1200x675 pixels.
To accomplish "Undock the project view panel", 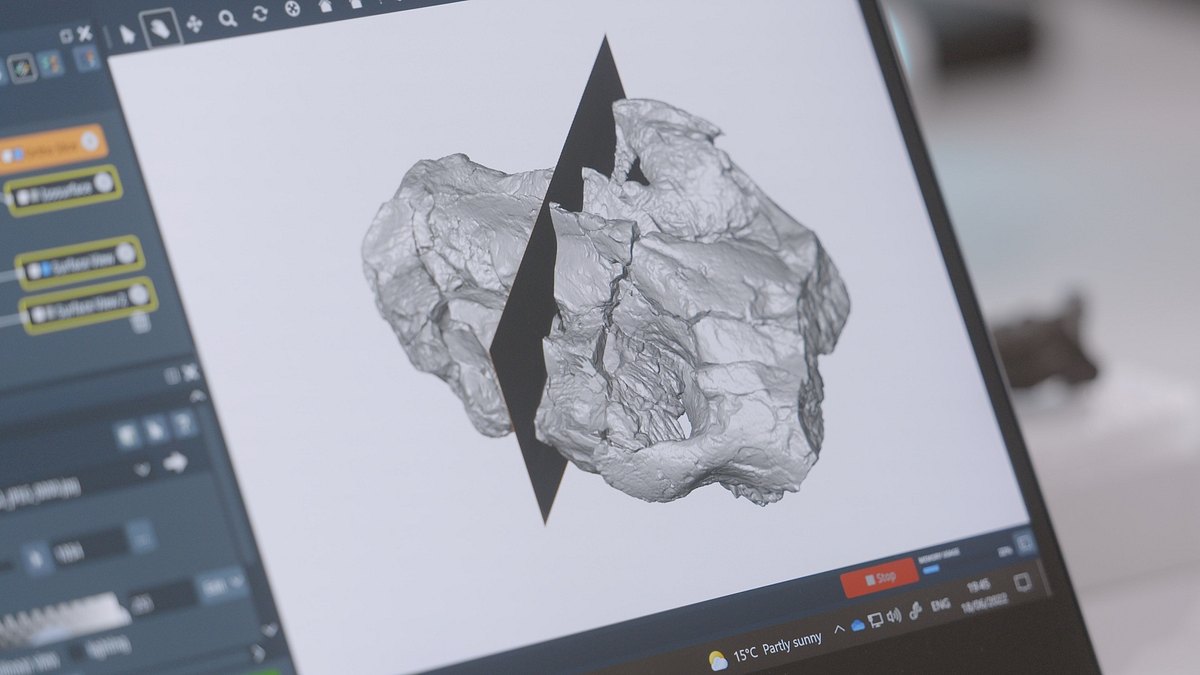I will pos(65,37).
